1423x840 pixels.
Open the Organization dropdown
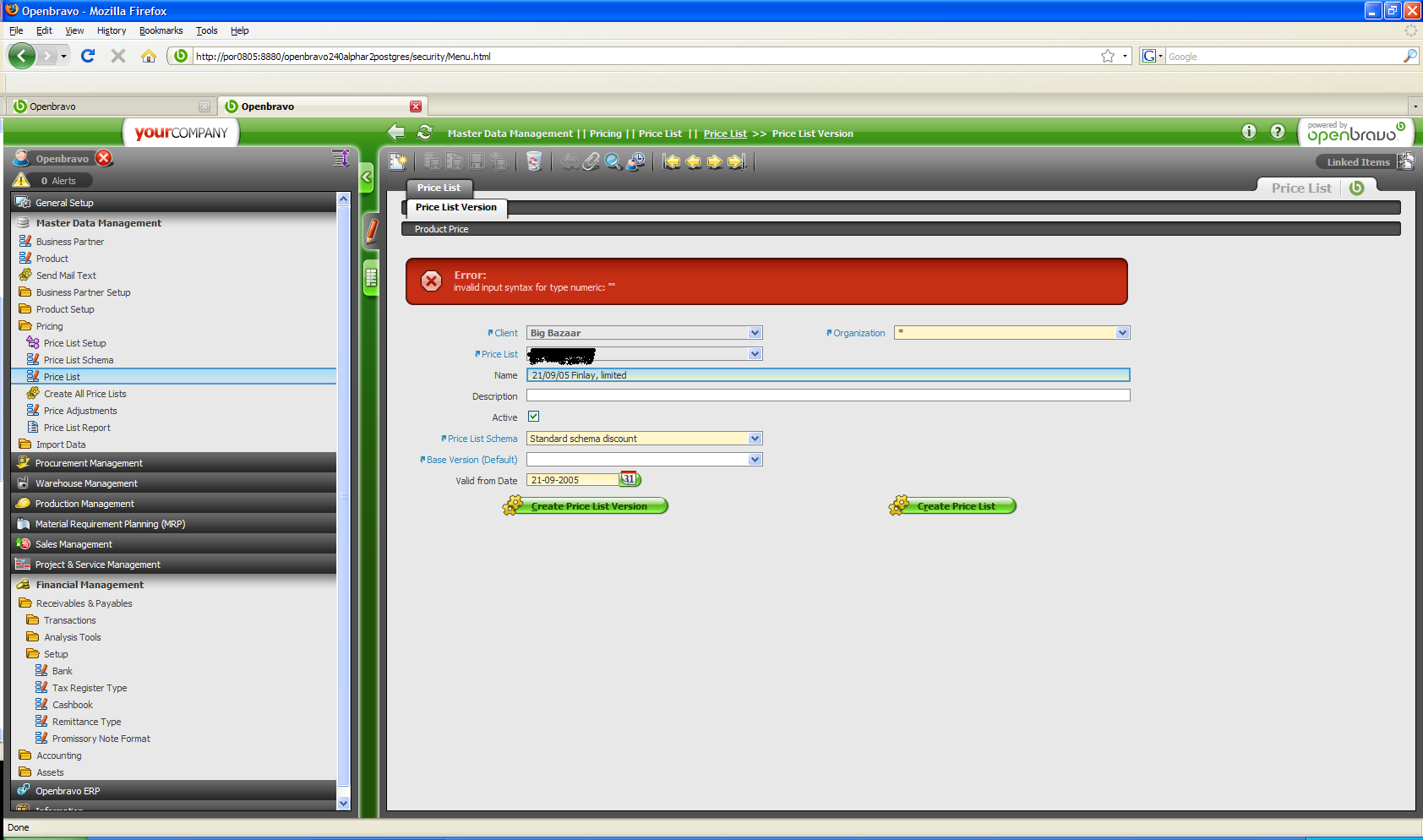[x=1122, y=333]
